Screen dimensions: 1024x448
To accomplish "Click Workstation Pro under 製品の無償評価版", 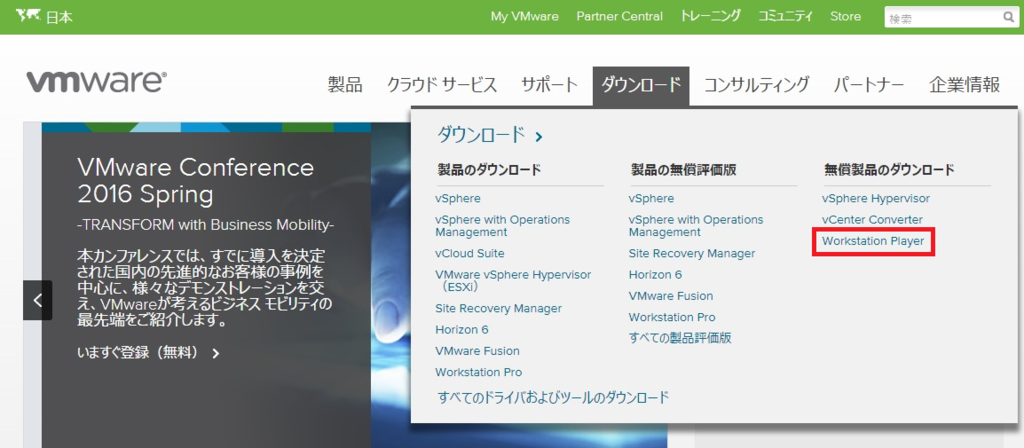I will (x=672, y=317).
